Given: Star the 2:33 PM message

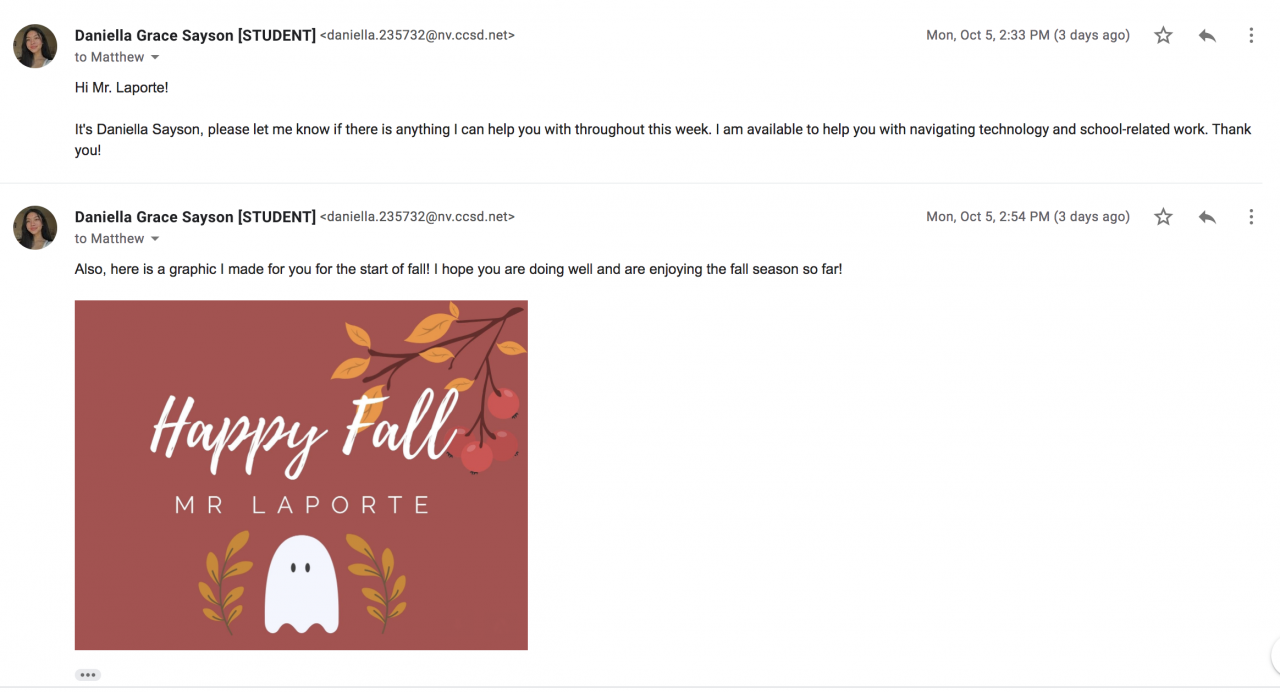Looking at the screenshot, I should coord(1163,36).
